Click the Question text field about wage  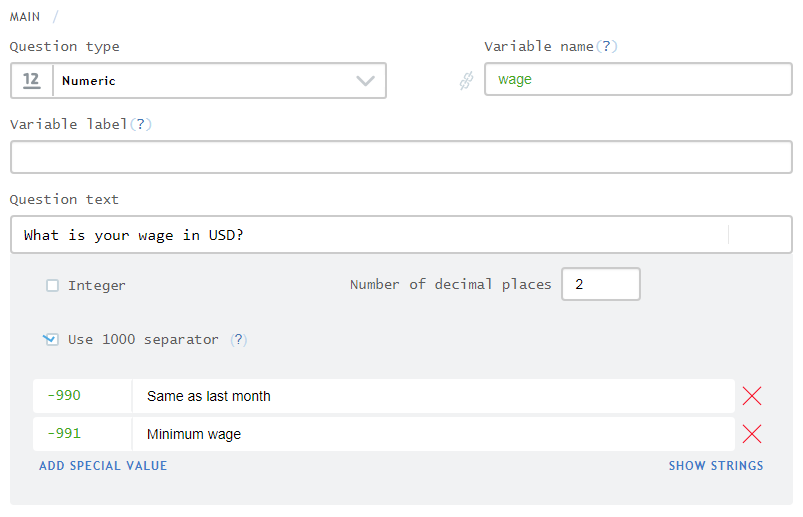click(370, 235)
